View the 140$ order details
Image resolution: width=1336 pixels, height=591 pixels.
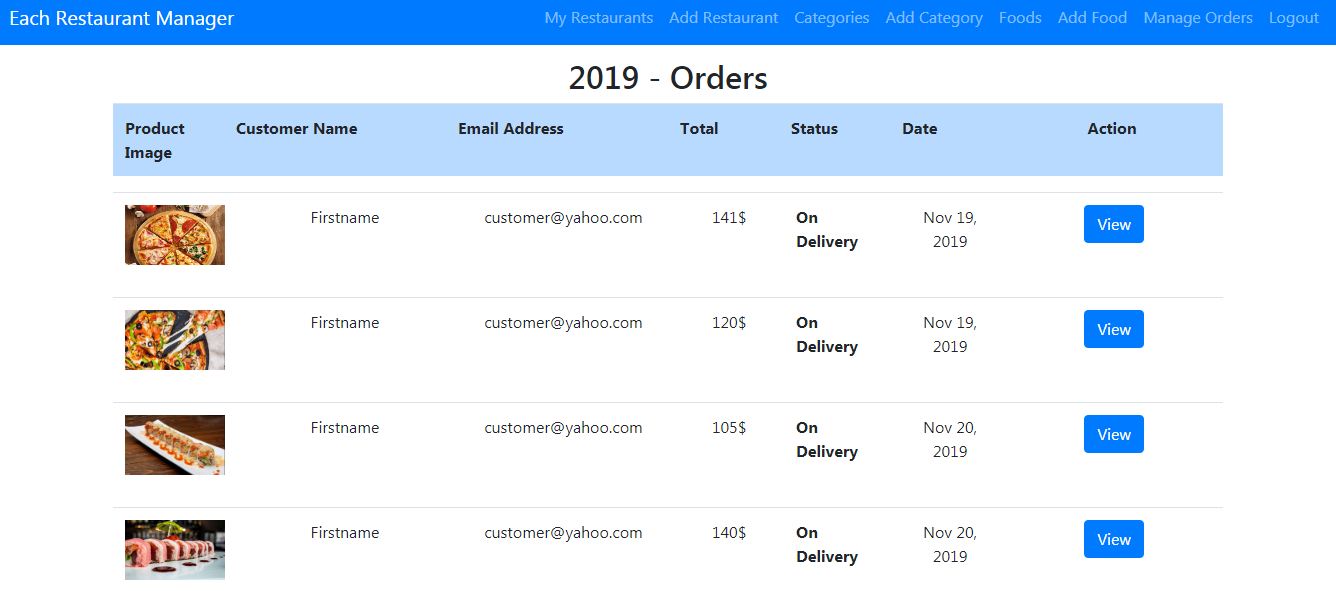[x=1114, y=539]
